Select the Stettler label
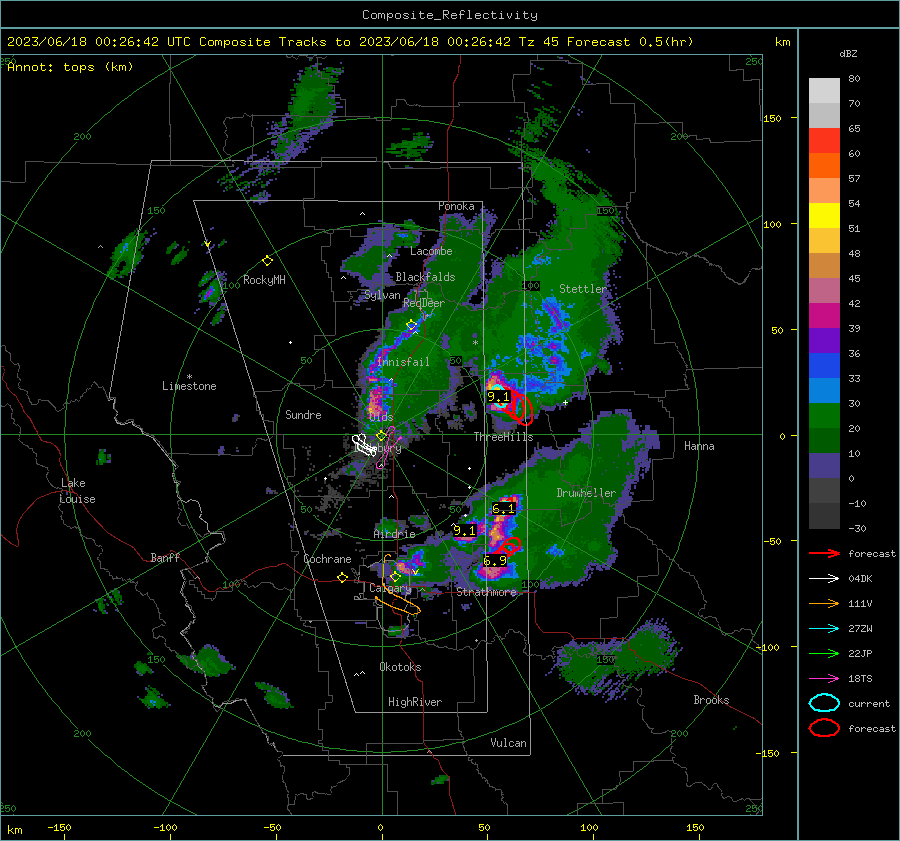 pos(583,289)
